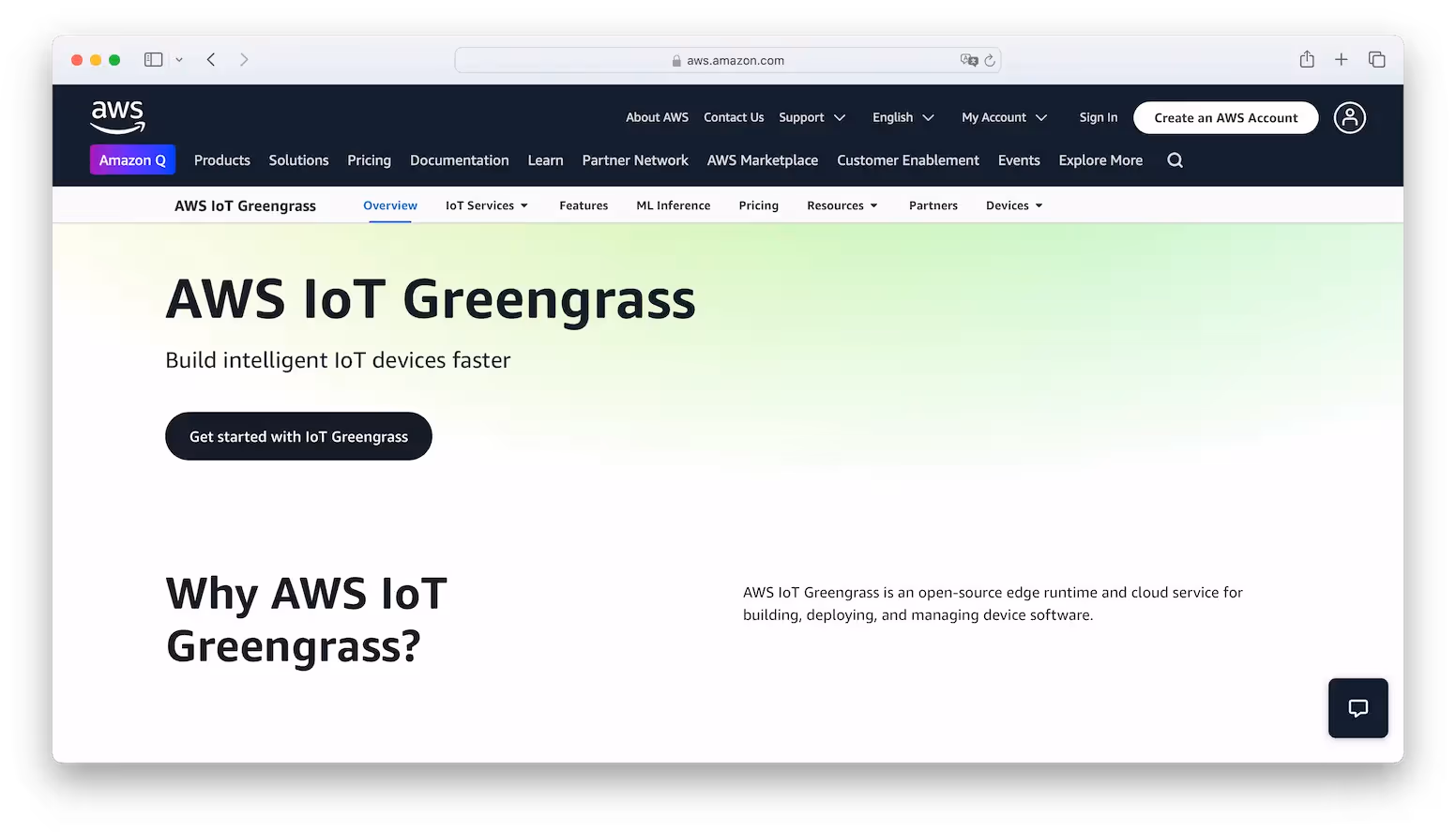1456x832 pixels.
Task: Open a new tab with plus icon
Action: point(1342,59)
